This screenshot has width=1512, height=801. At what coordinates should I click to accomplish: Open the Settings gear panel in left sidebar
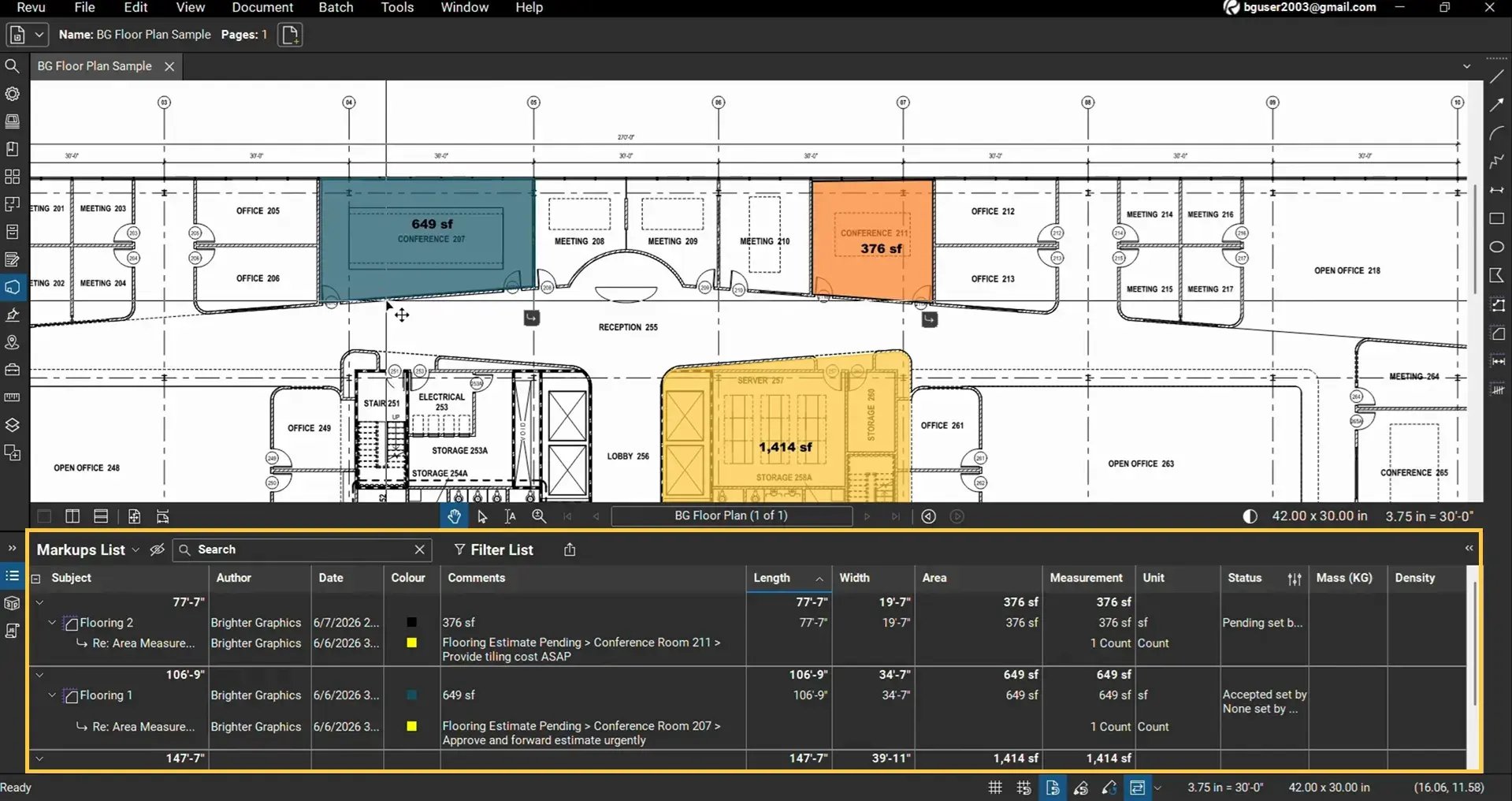(x=12, y=94)
